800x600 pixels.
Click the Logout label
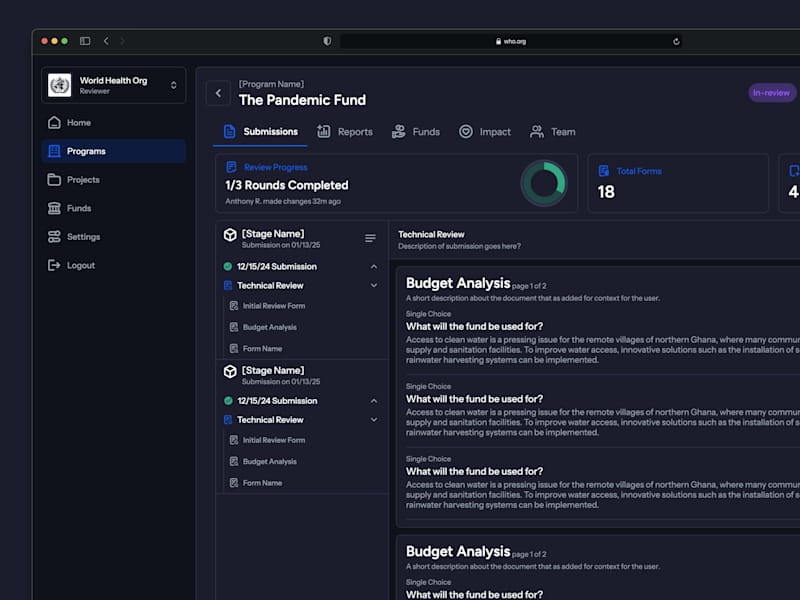[x=81, y=265]
